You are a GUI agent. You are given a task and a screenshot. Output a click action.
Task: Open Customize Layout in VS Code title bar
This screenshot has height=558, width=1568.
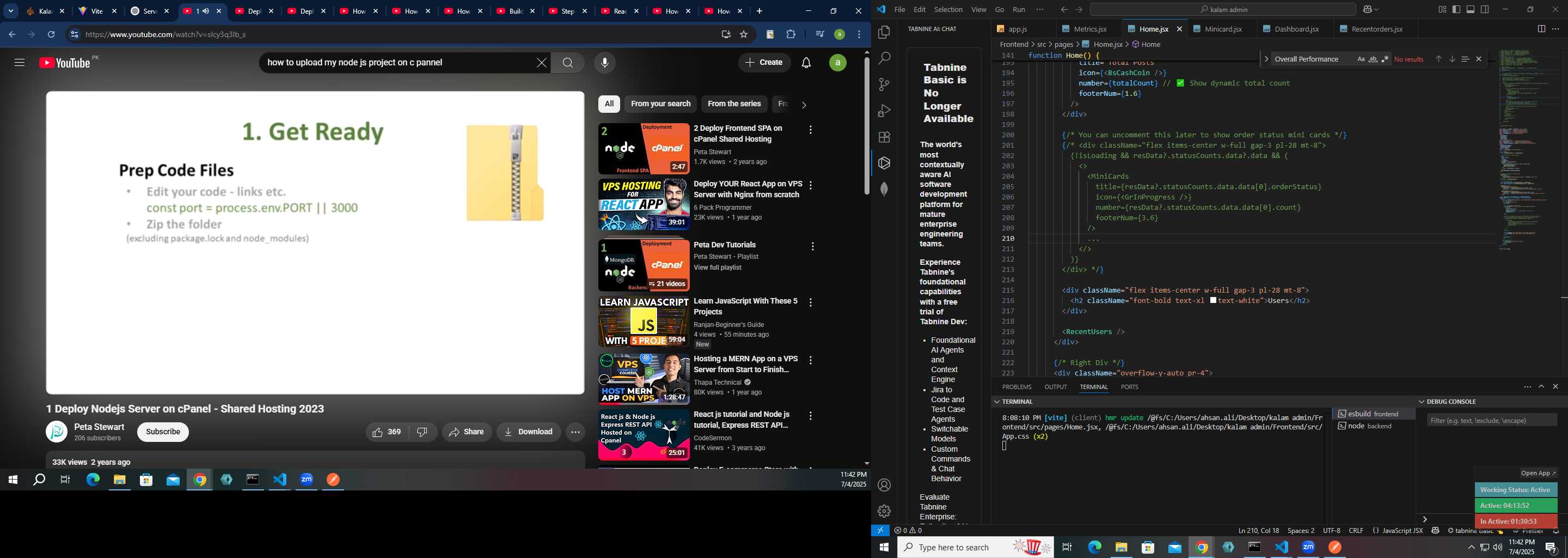point(1443,10)
